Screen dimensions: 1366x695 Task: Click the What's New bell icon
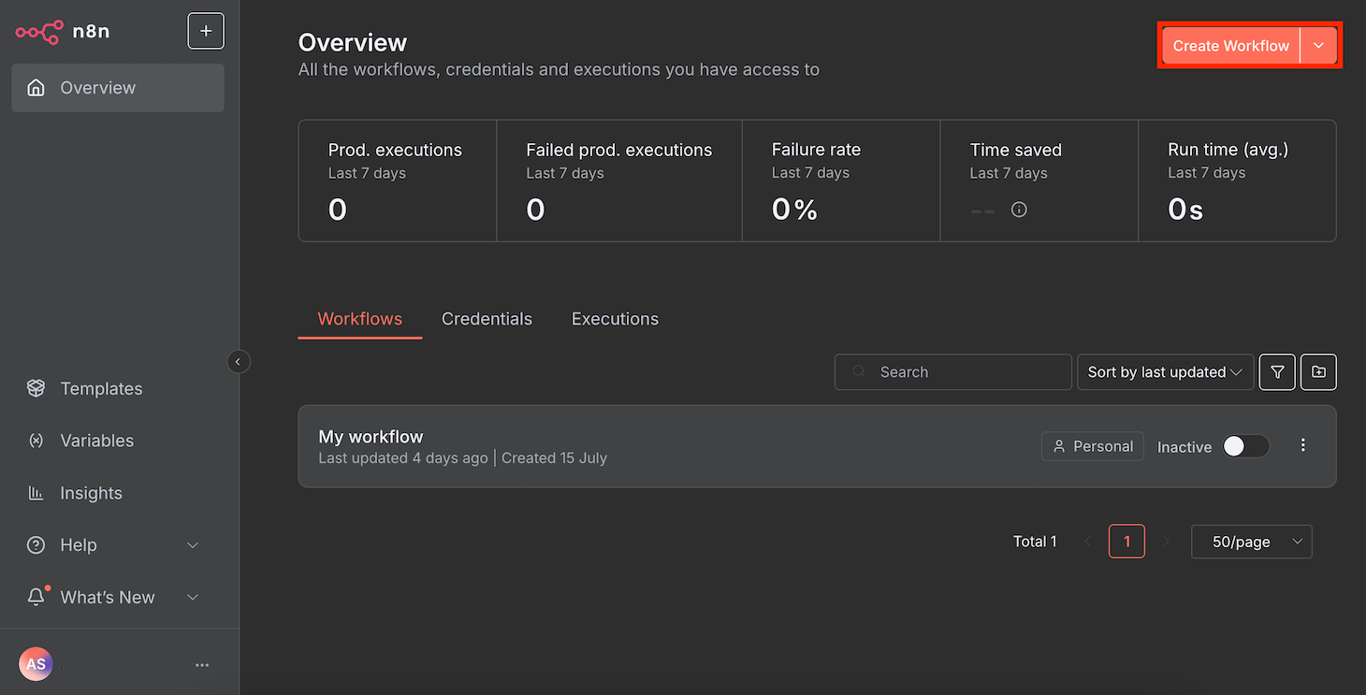[x=36, y=596]
